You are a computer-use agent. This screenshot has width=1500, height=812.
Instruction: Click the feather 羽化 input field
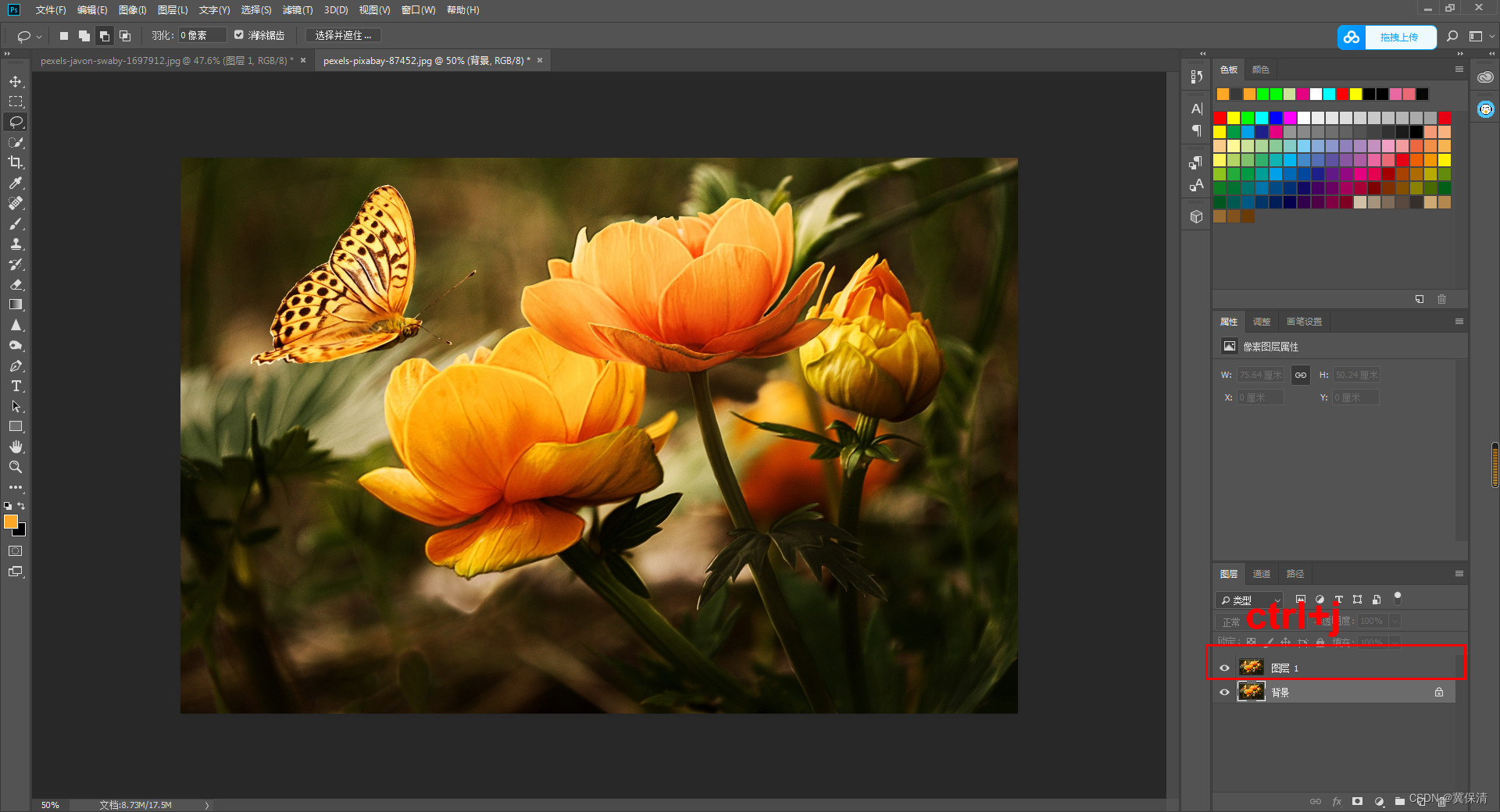tap(202, 35)
